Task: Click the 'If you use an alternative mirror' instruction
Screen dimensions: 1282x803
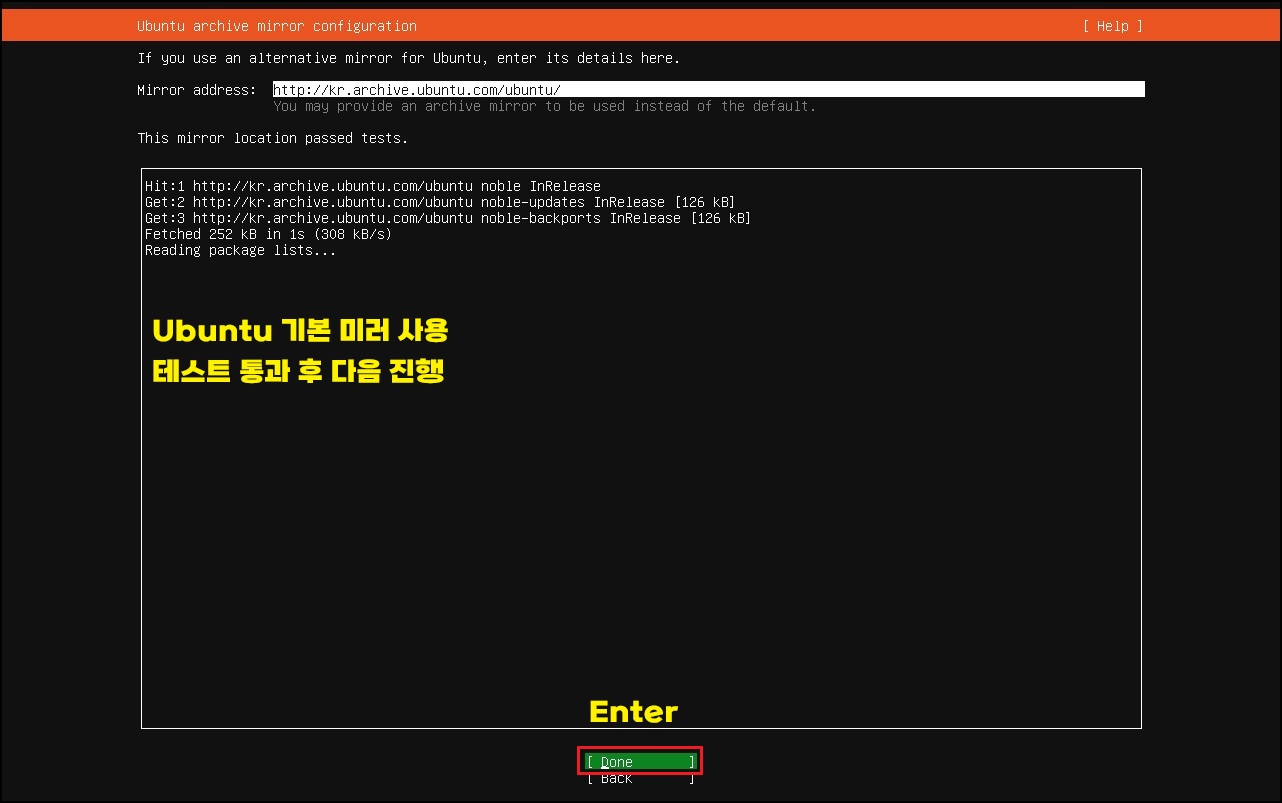Action: point(409,58)
